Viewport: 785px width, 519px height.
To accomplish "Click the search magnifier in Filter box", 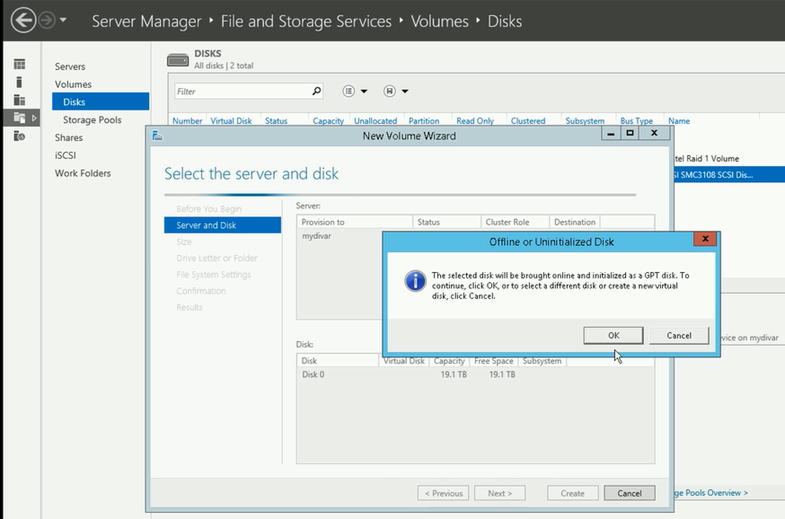I will (316, 91).
